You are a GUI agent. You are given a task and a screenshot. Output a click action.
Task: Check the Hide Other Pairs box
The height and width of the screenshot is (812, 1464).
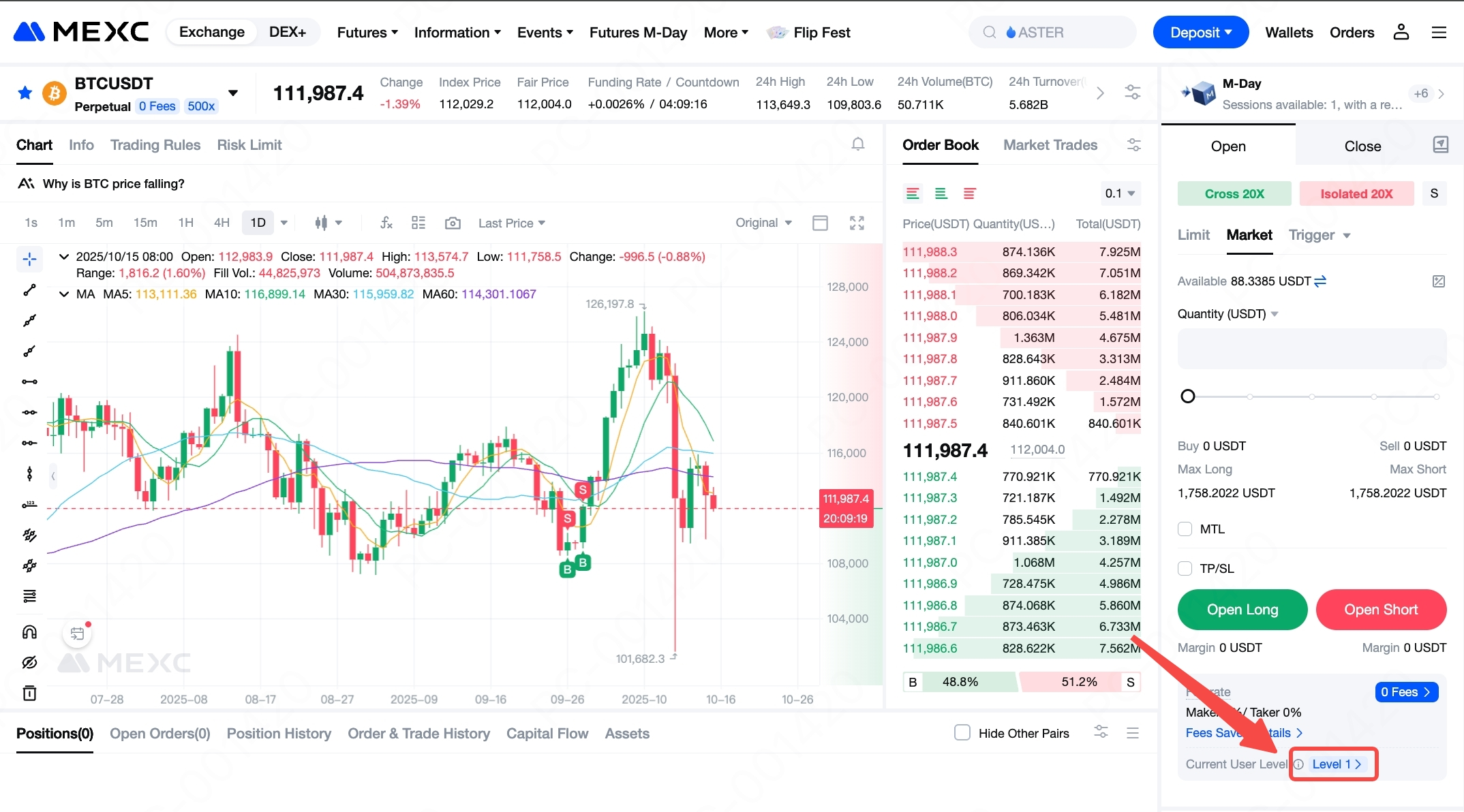pyautogui.click(x=962, y=733)
